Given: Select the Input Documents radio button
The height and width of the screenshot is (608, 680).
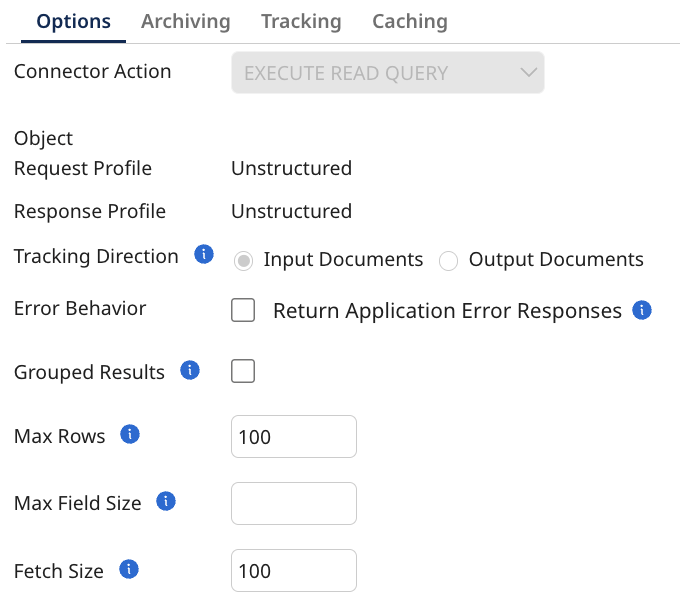Looking at the screenshot, I should pyautogui.click(x=243, y=260).
